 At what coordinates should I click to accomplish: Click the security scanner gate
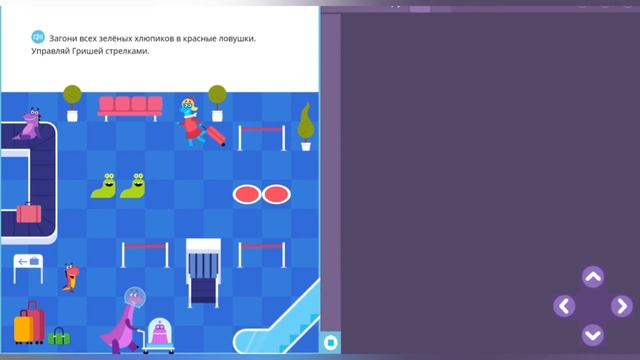tap(203, 273)
